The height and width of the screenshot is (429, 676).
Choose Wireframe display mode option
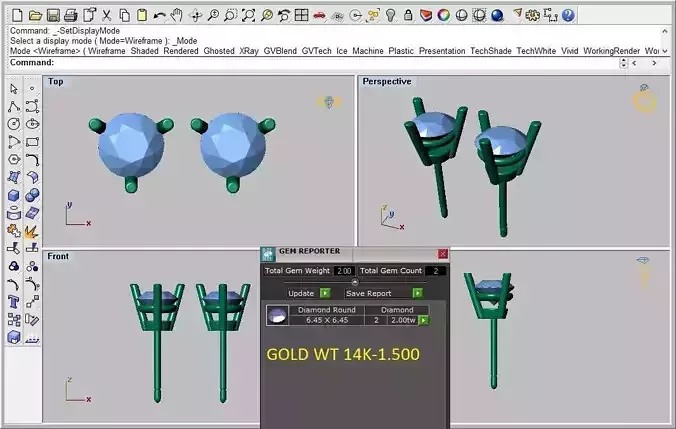[x=106, y=51]
